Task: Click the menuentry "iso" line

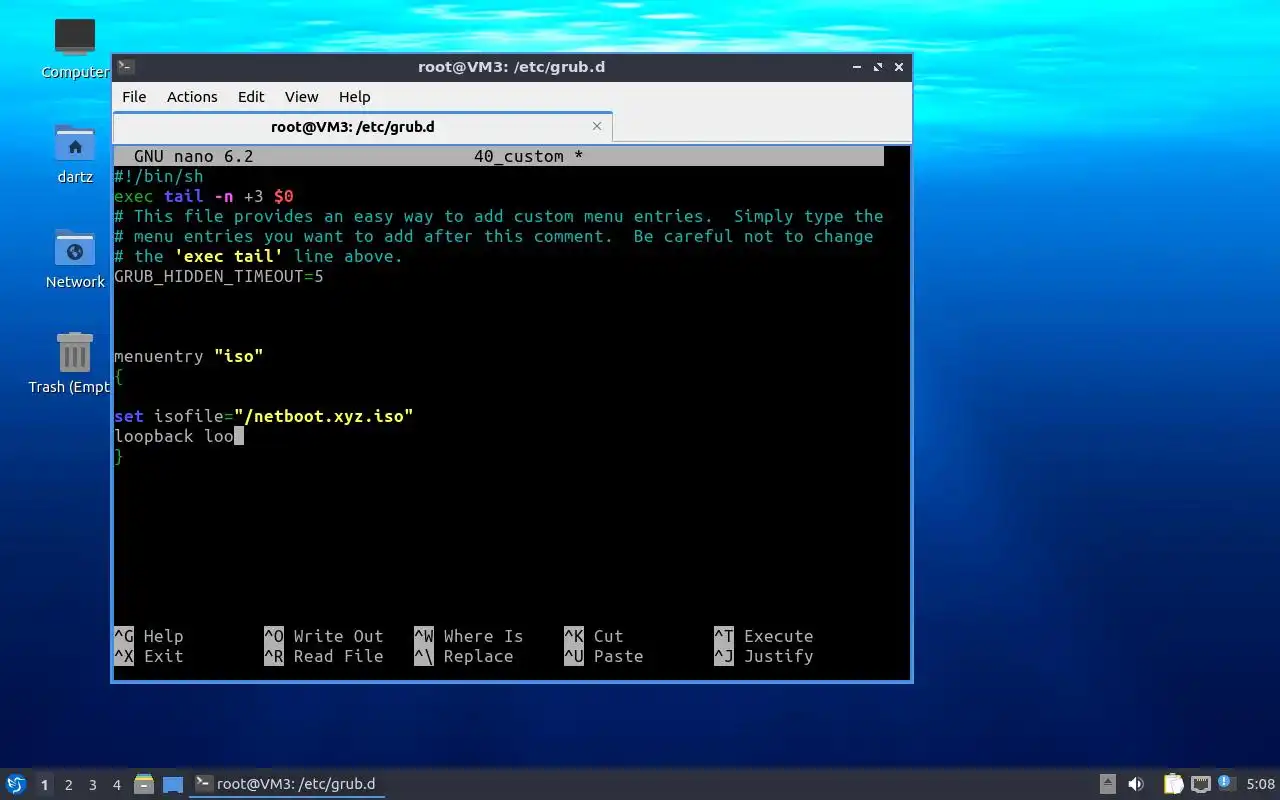Action: (x=188, y=356)
